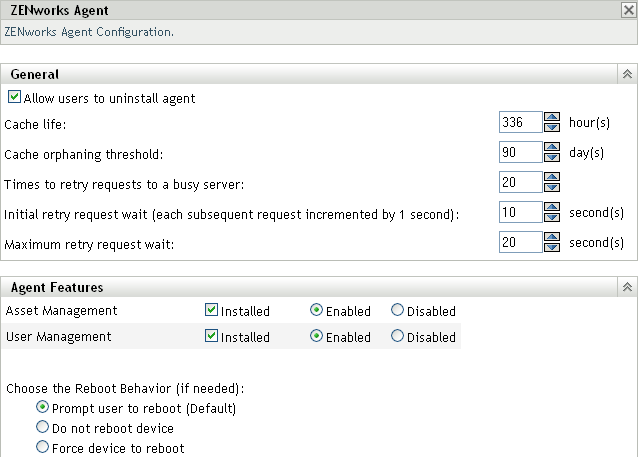638x457 pixels.
Task: Uncheck Allow users to uninstall agent
Action: pyautogui.click(x=14, y=98)
